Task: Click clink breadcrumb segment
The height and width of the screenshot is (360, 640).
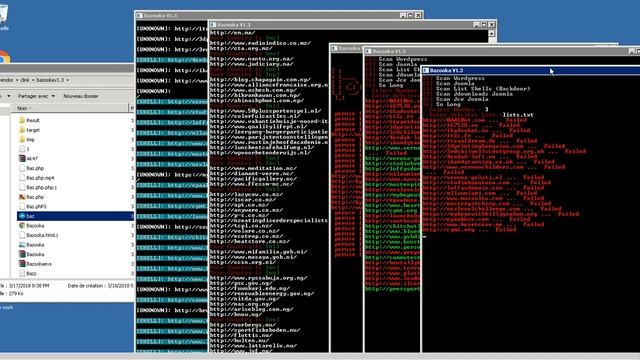Action: coord(25,80)
